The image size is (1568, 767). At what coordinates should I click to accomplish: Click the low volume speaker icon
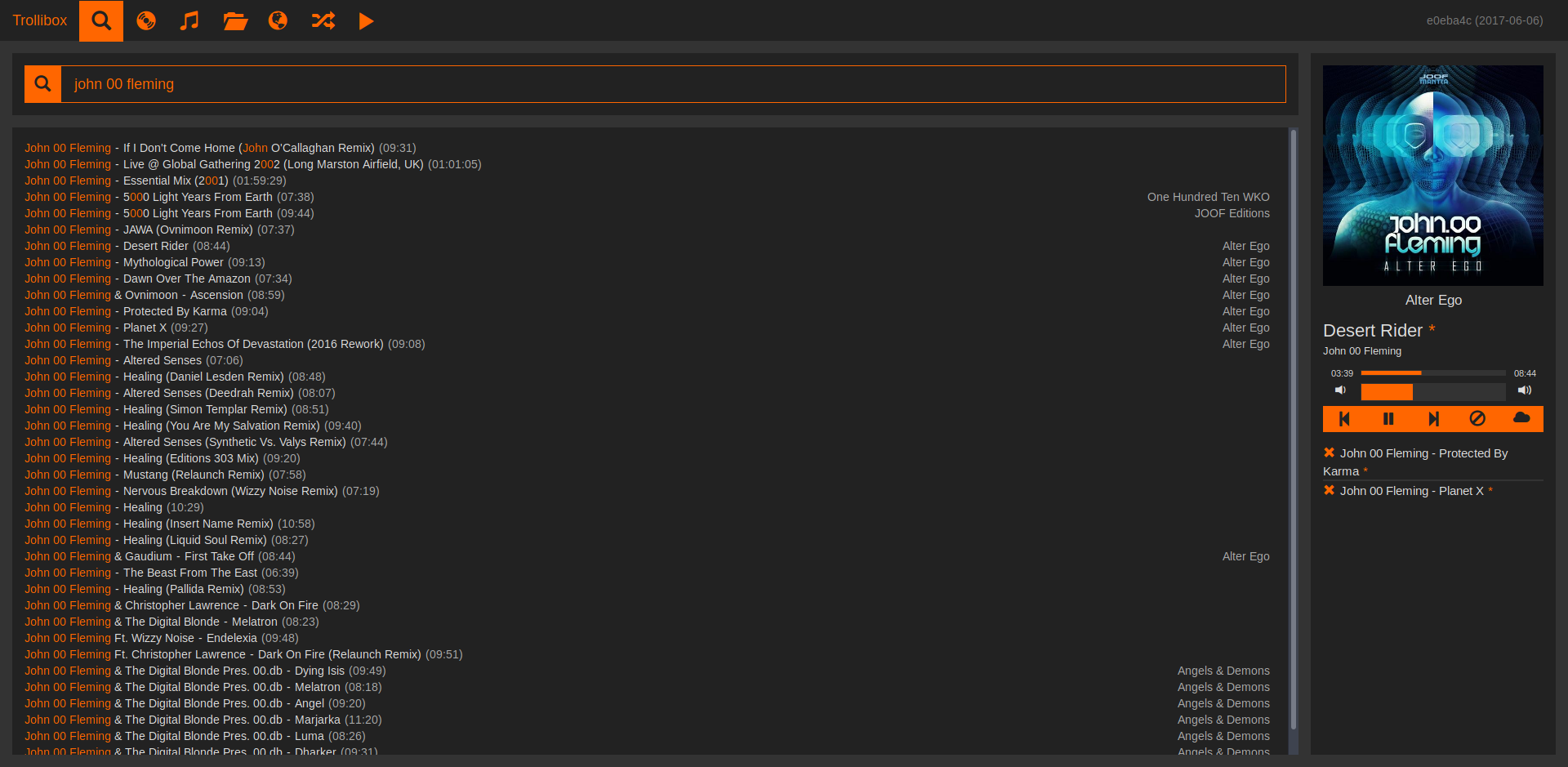point(1340,390)
